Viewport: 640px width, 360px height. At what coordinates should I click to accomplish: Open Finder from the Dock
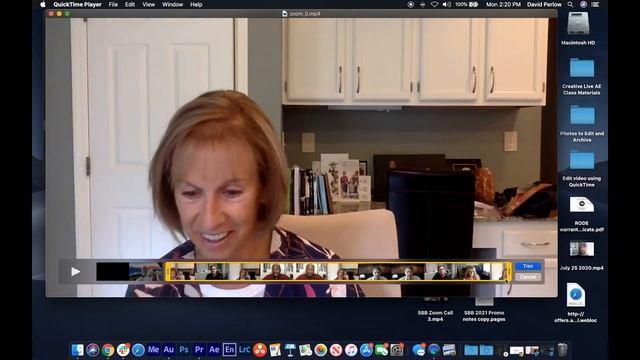78,350
